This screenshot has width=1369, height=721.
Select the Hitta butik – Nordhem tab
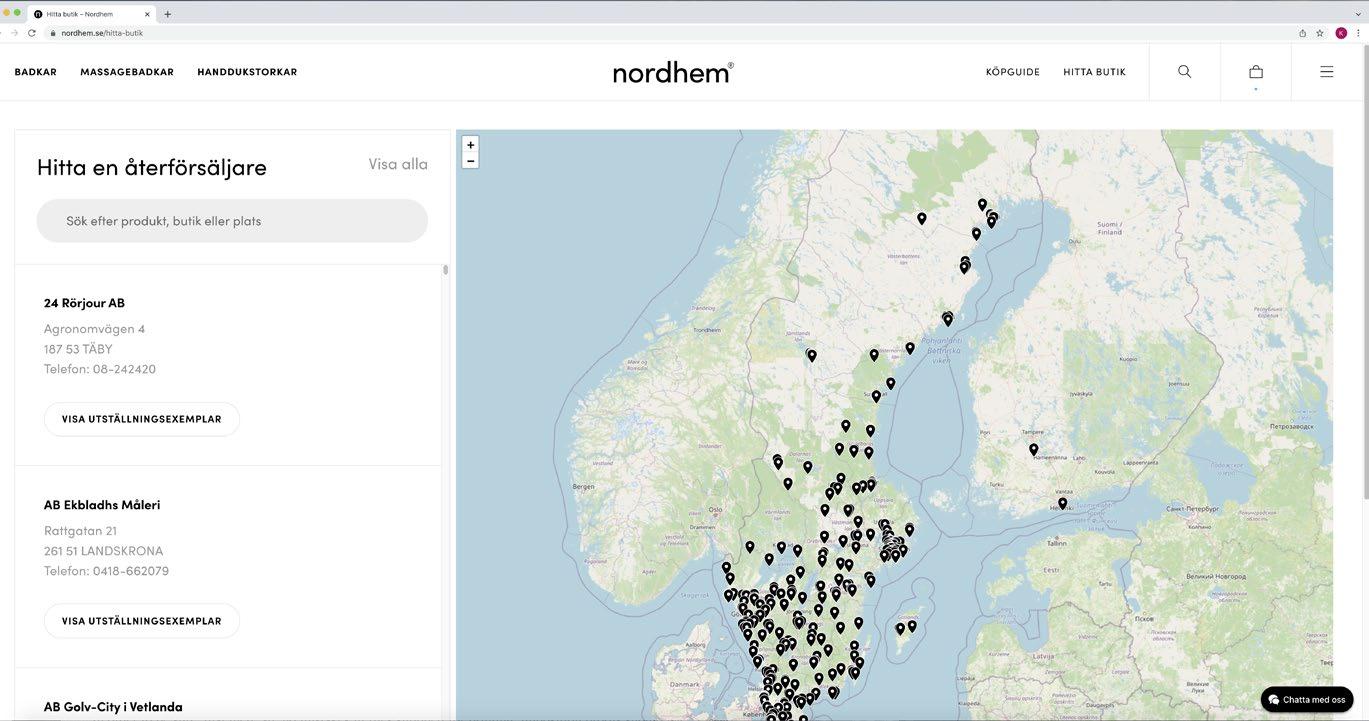92,14
